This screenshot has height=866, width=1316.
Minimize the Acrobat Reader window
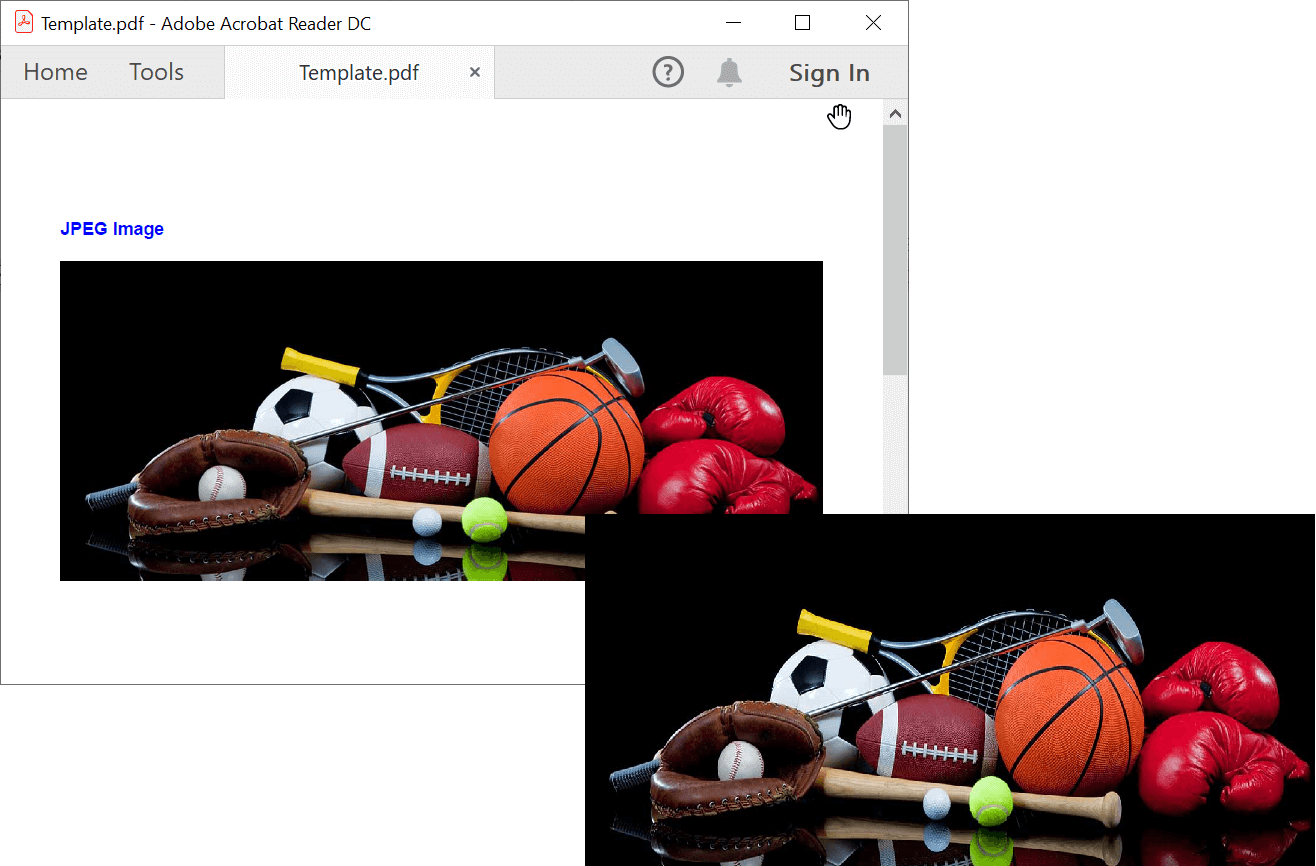733,23
